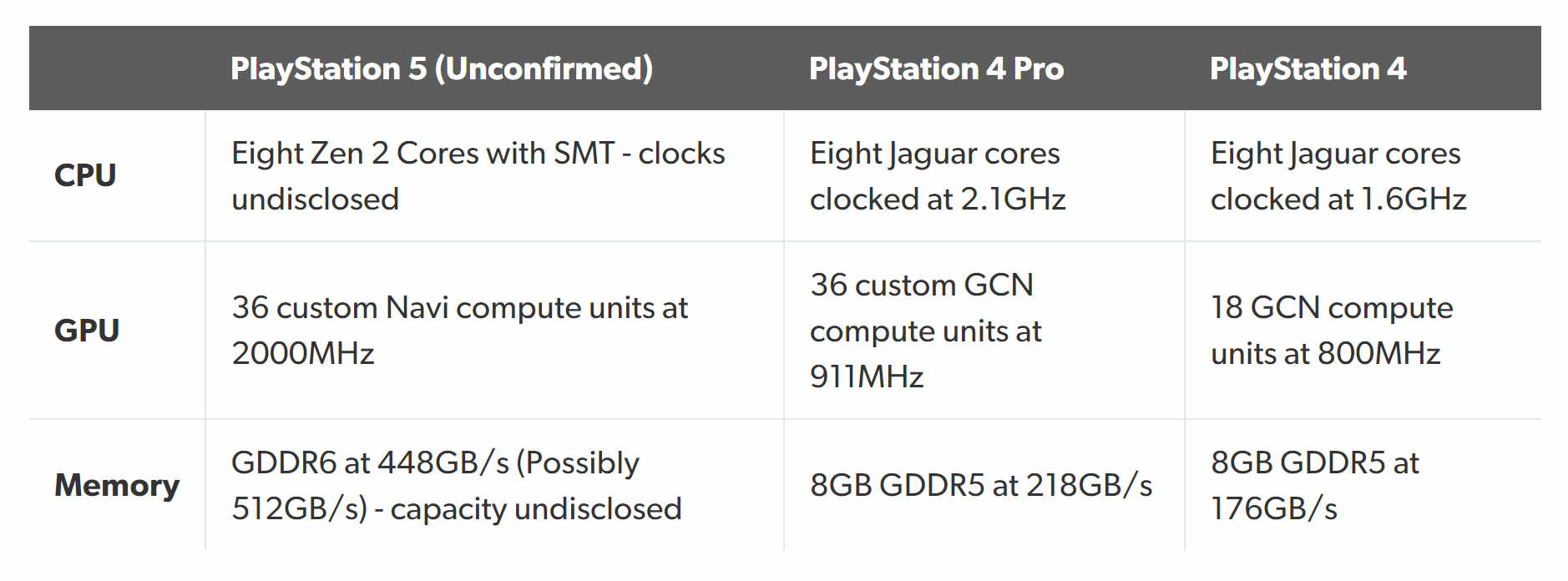1568x581 pixels.
Task: Select the Memory row label
Action: [x=117, y=485]
